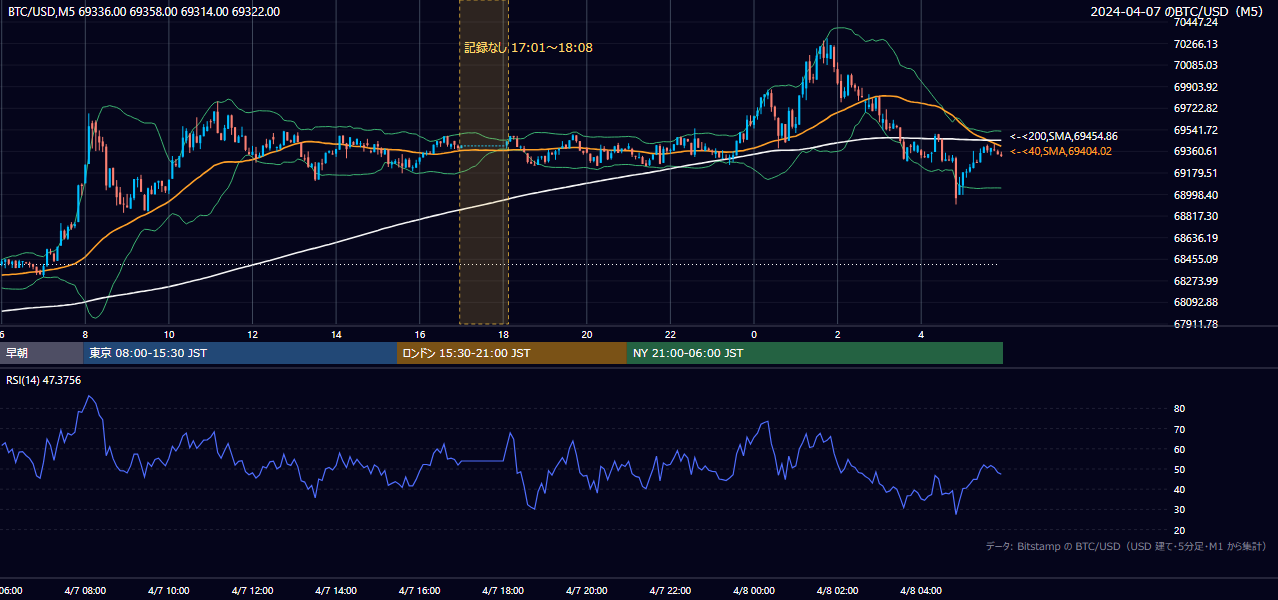The height and width of the screenshot is (600, 1278).
Task: Click hour tick '22' under the price chart
Action: 670,334
